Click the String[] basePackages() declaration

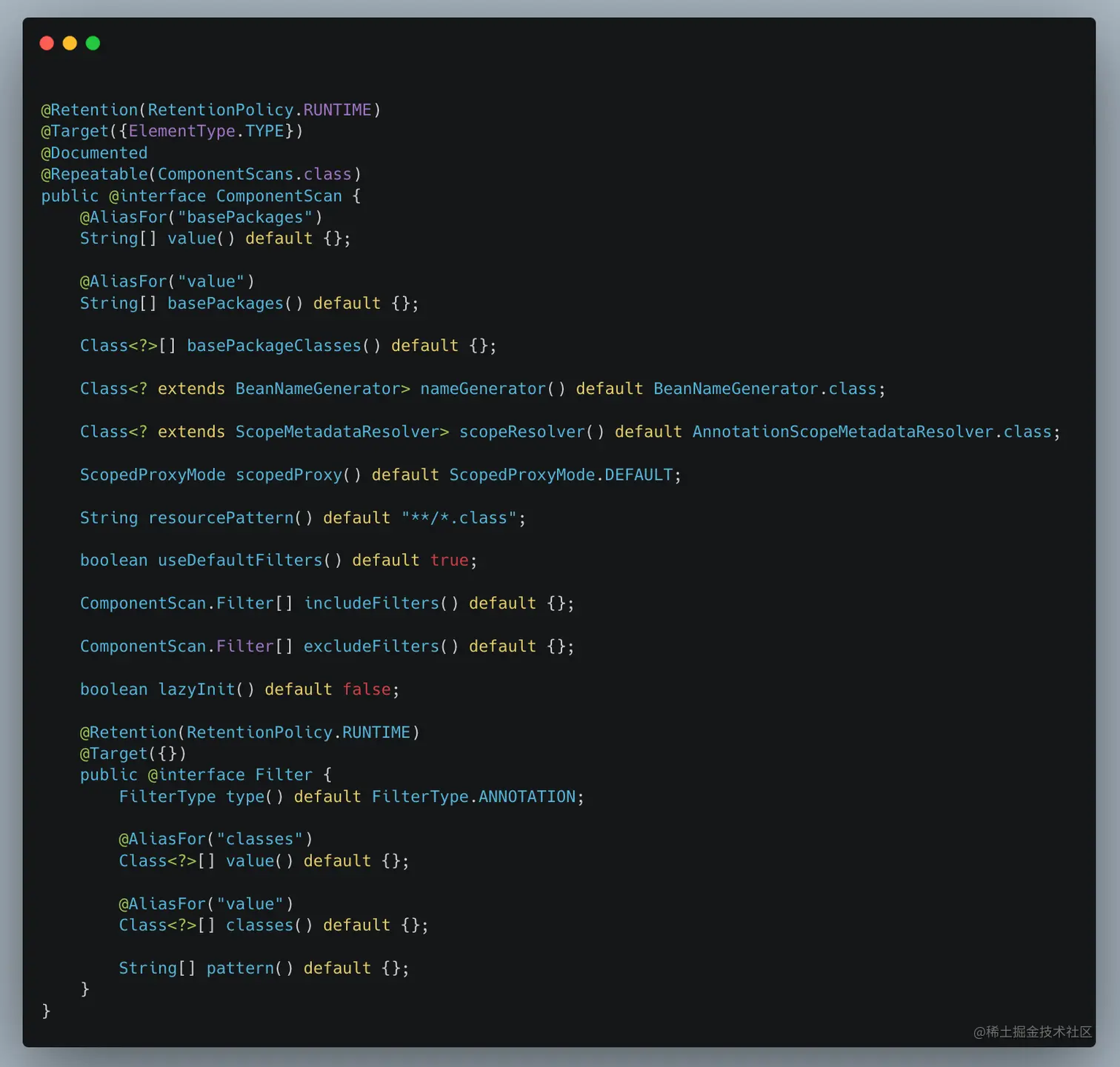(249, 304)
